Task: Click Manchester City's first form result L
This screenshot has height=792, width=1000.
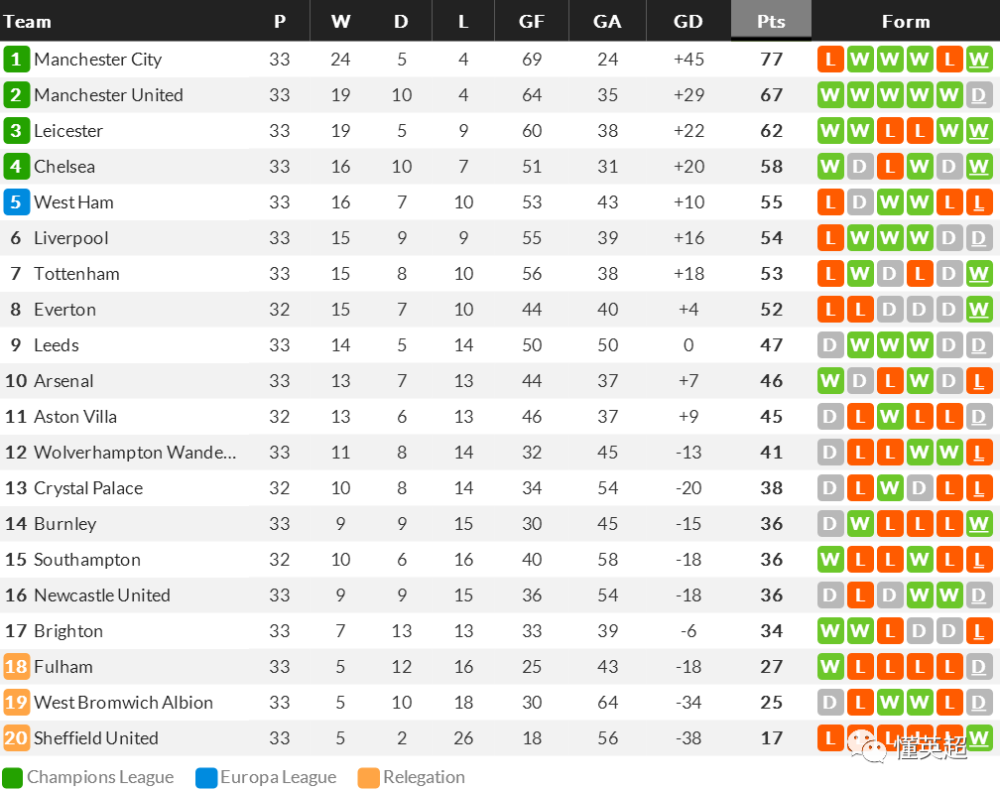Action: tap(830, 59)
